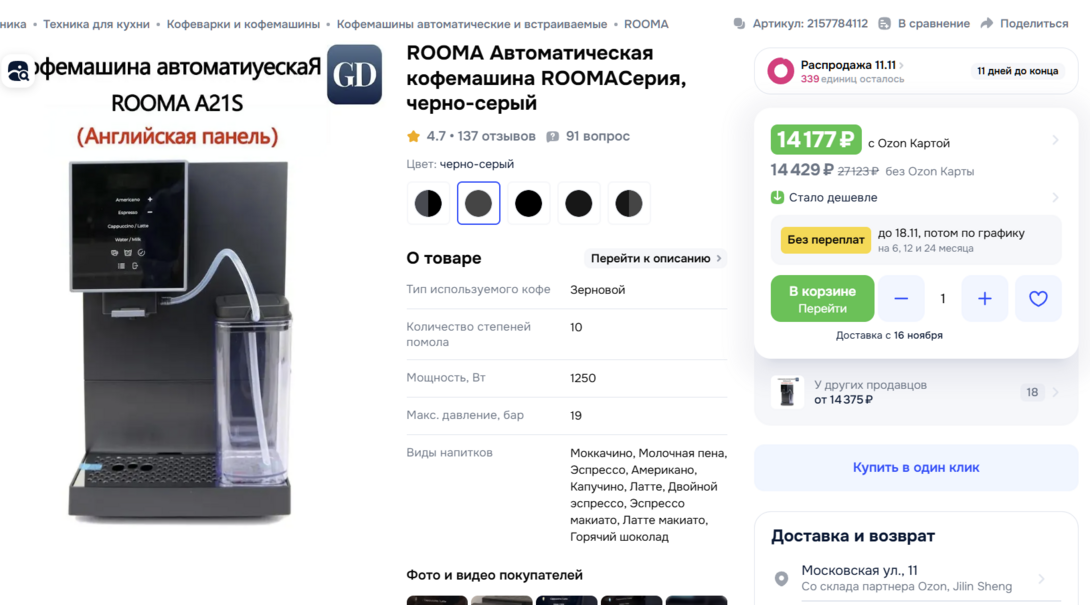Click the map pin delivery address icon
This screenshot has height=605, width=1090.
point(781,579)
